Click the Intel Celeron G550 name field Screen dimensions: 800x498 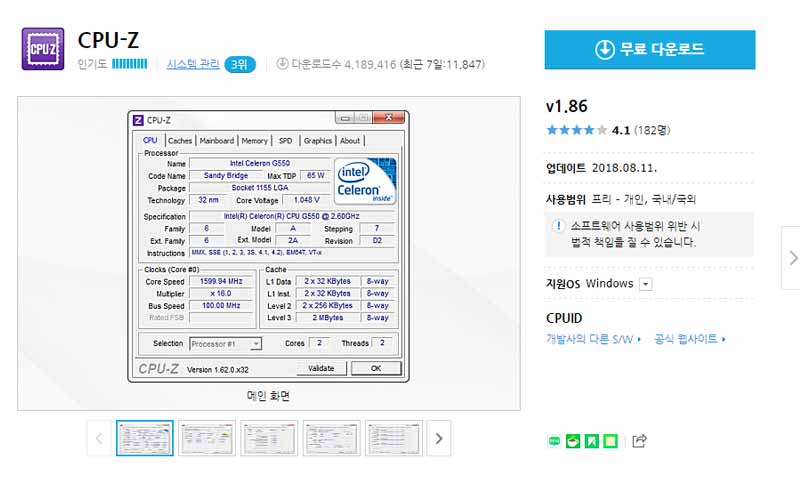pos(260,163)
